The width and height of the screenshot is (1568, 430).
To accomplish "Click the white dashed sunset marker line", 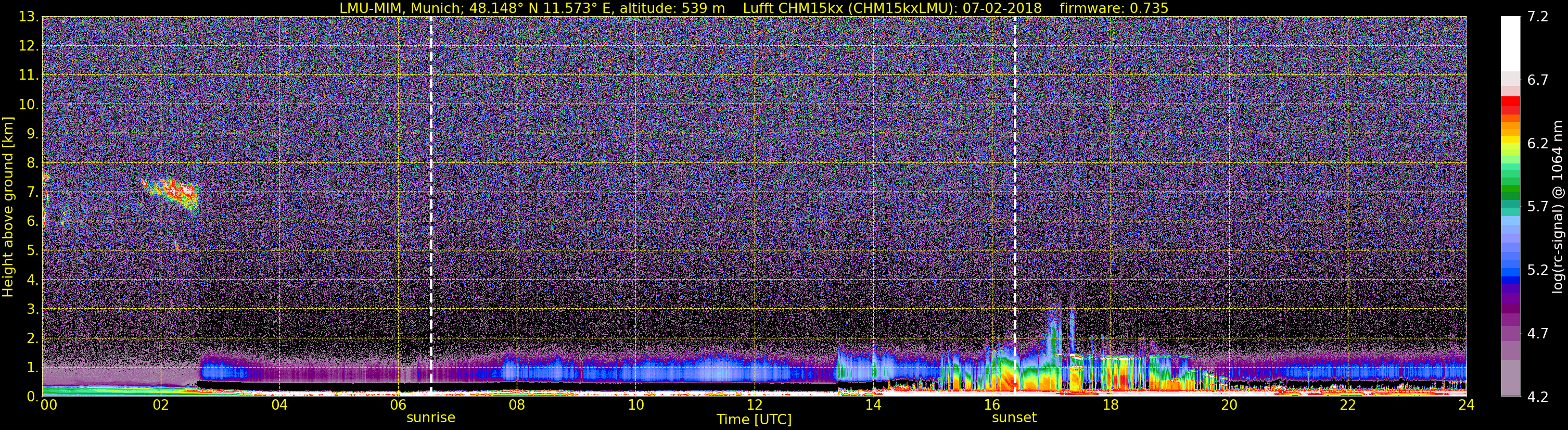I will (1015, 206).
